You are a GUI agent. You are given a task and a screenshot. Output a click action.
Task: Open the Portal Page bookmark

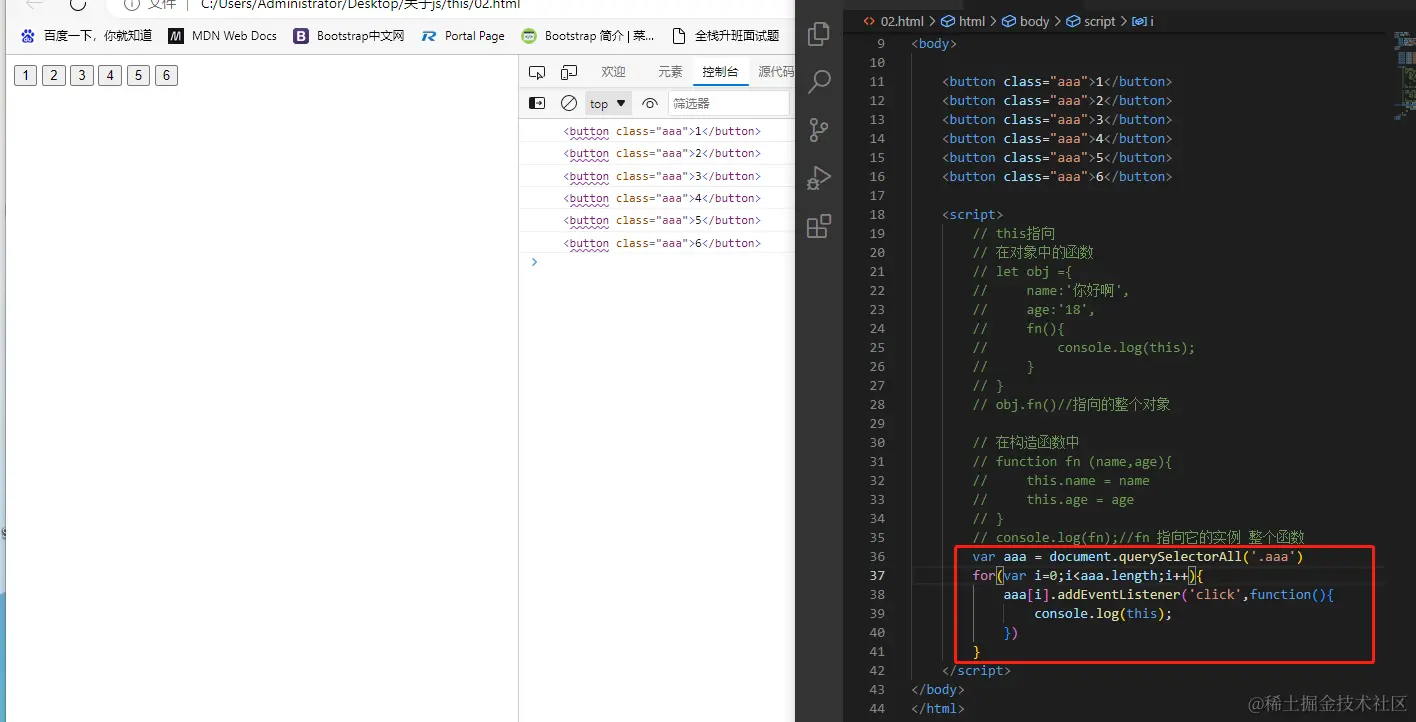point(463,36)
